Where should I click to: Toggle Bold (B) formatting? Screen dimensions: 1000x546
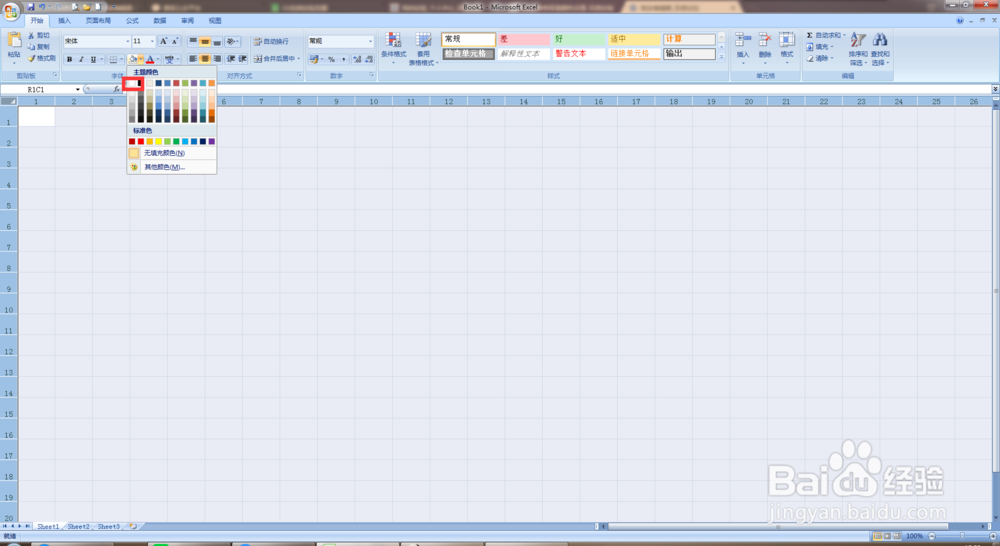(x=69, y=59)
